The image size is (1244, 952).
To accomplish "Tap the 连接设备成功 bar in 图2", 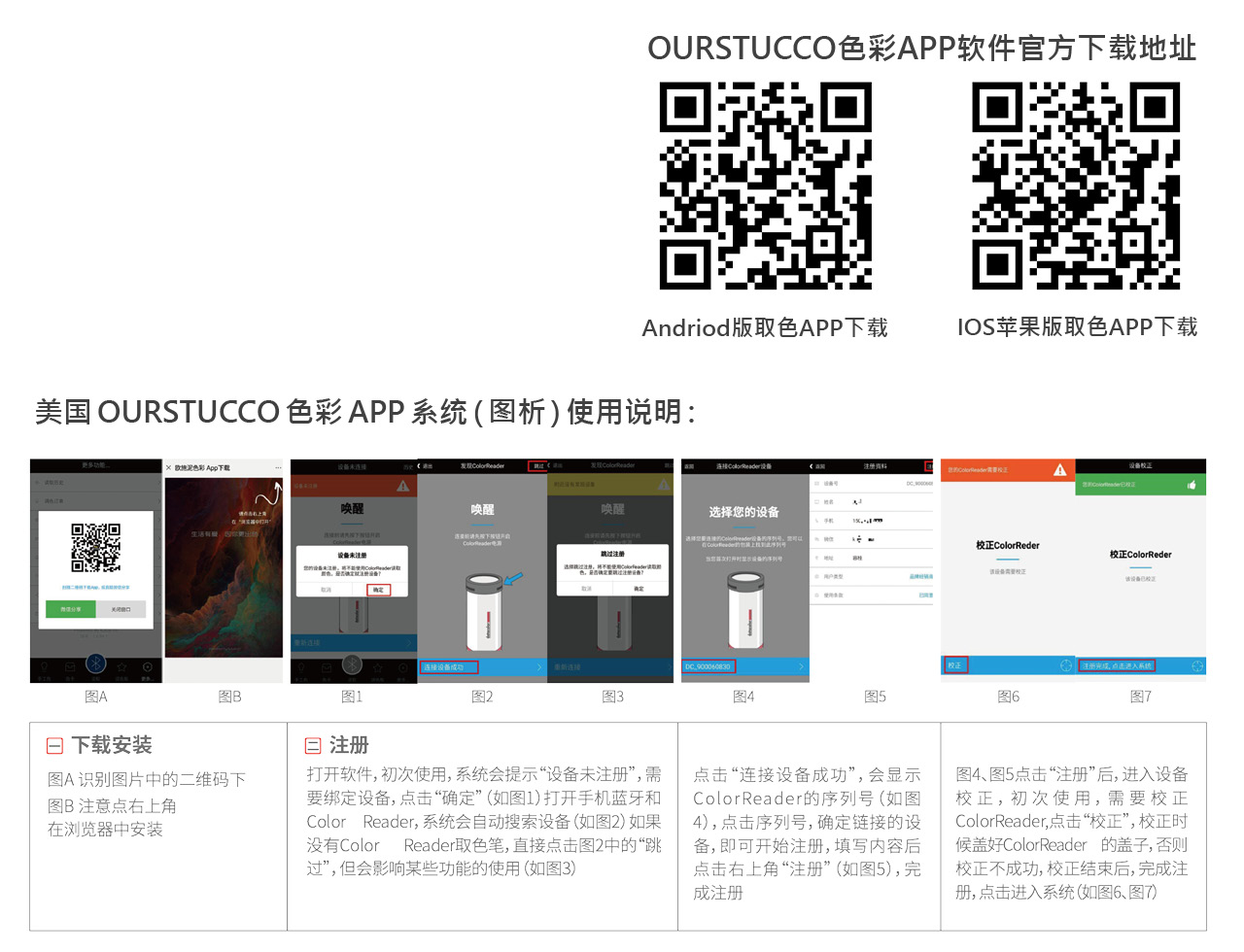I will click(x=482, y=667).
